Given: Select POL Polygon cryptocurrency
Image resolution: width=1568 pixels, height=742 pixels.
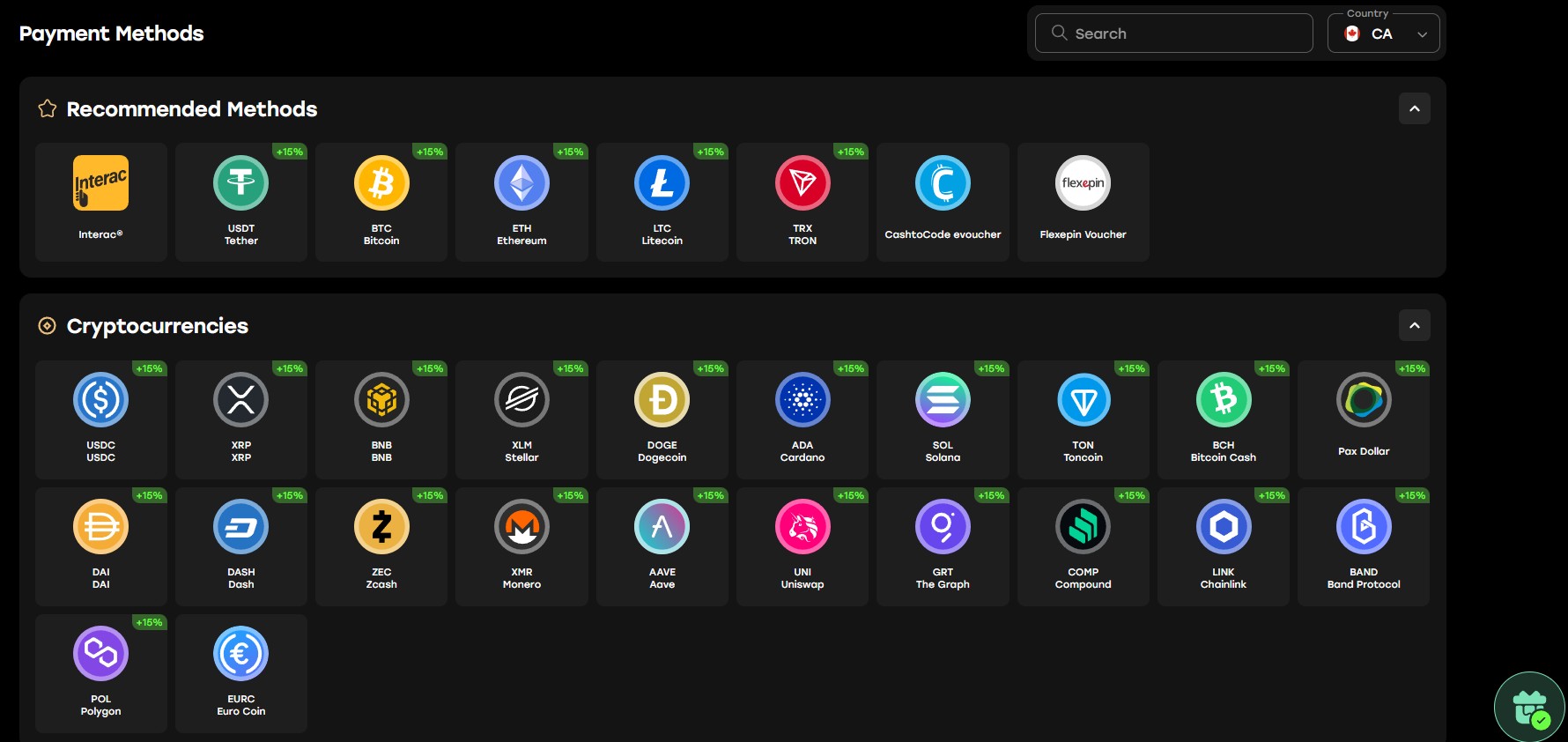Looking at the screenshot, I should click(100, 672).
